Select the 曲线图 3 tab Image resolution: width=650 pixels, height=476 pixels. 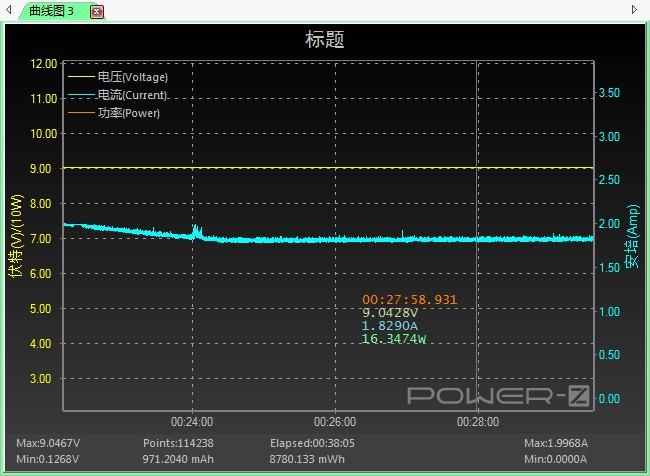[x=51, y=11]
